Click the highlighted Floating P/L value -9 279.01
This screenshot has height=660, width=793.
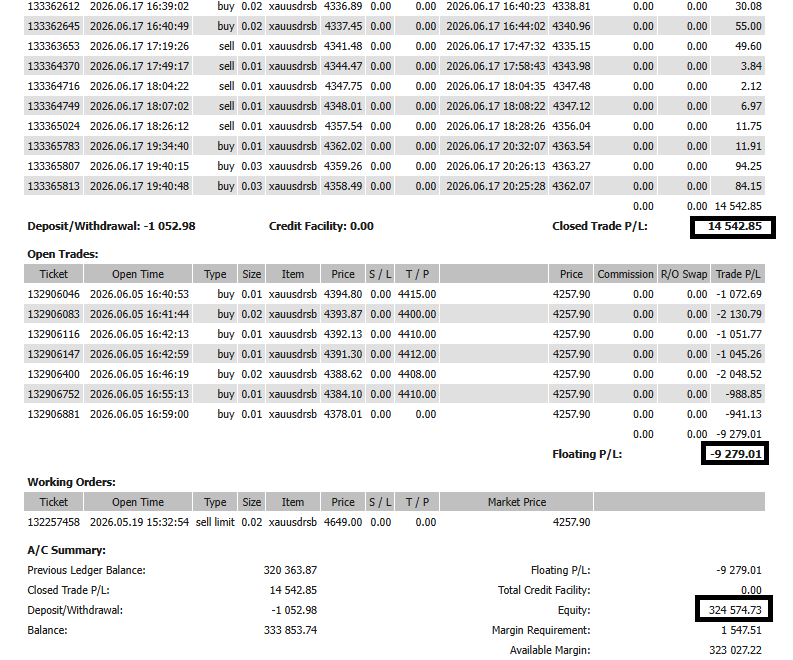pos(735,453)
